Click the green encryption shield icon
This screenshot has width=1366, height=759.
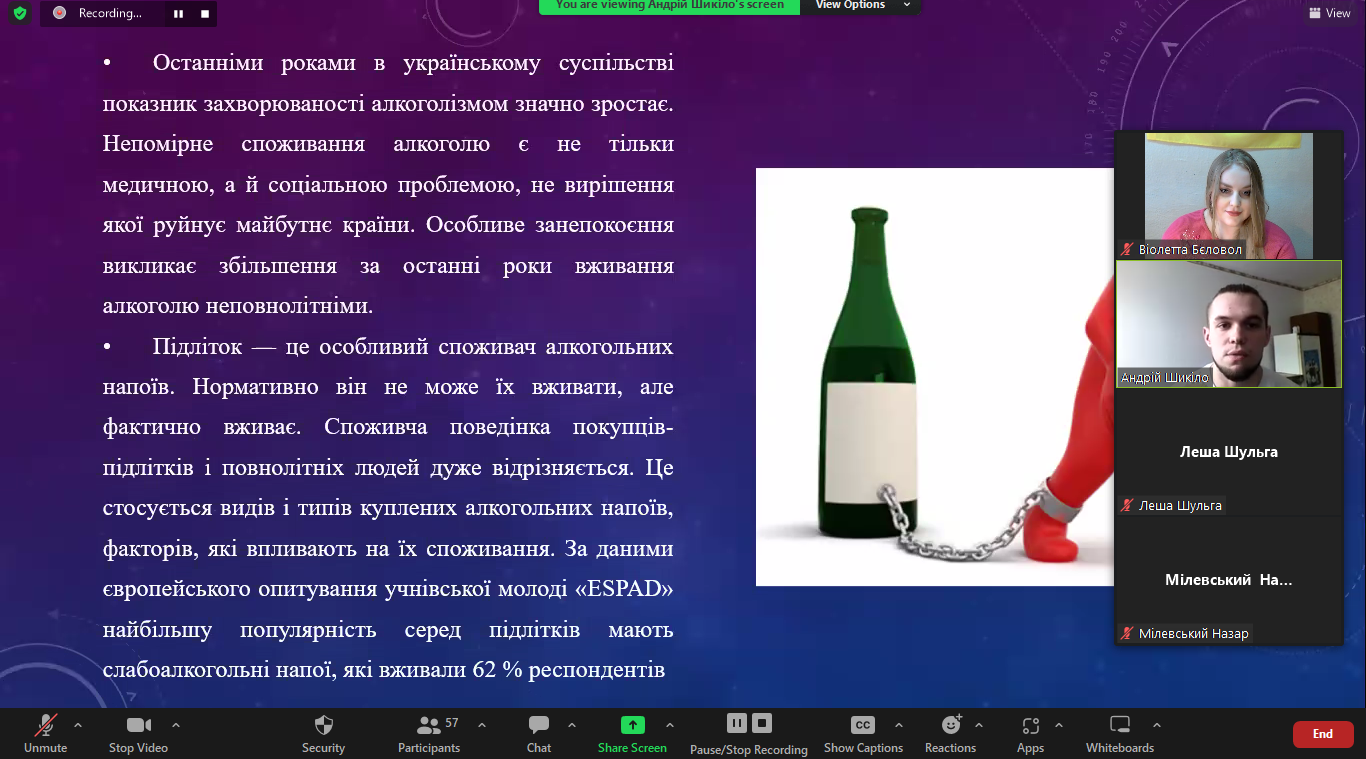pyautogui.click(x=20, y=13)
